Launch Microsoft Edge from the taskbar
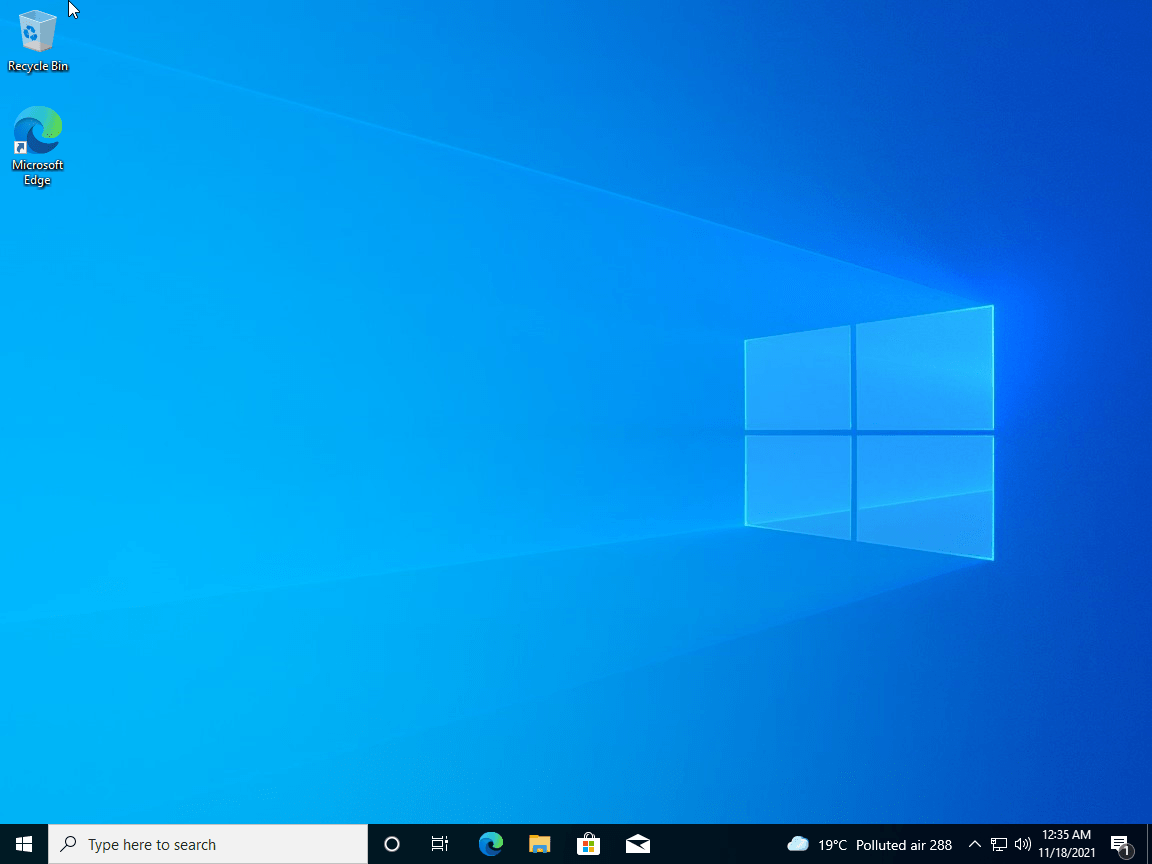Viewport: 1152px width, 864px height. 490,844
